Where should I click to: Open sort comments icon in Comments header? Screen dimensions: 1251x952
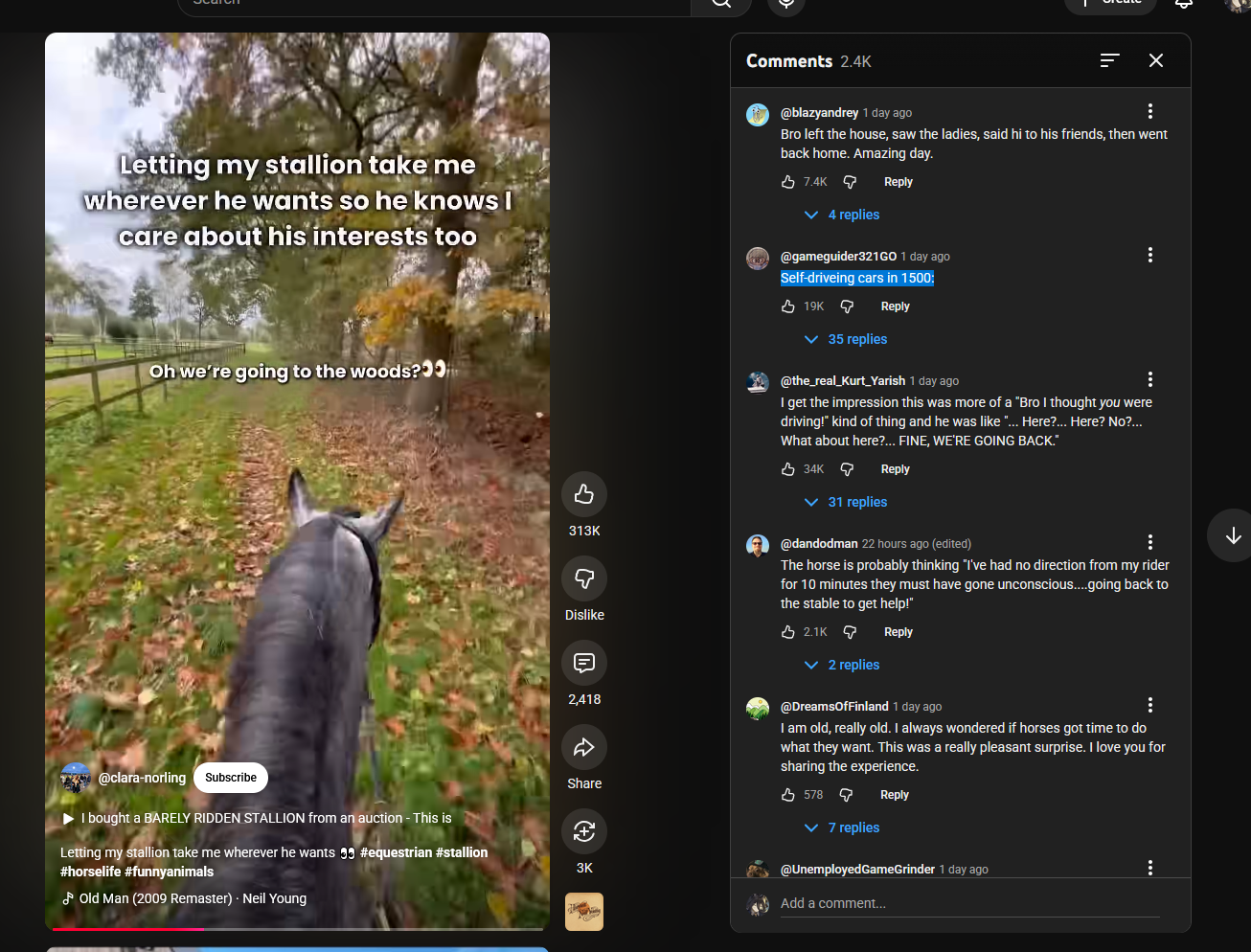pyautogui.click(x=1109, y=60)
